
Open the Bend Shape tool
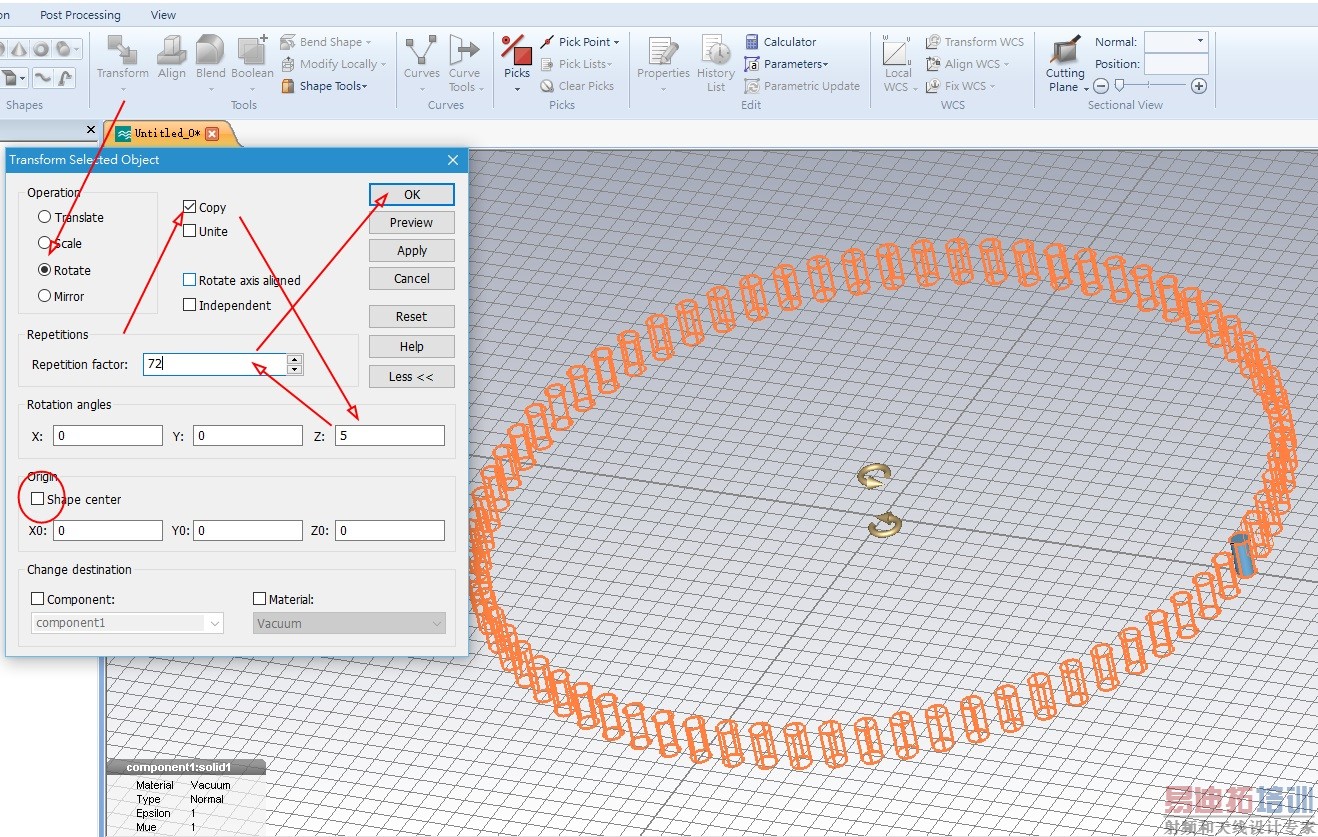(325, 42)
